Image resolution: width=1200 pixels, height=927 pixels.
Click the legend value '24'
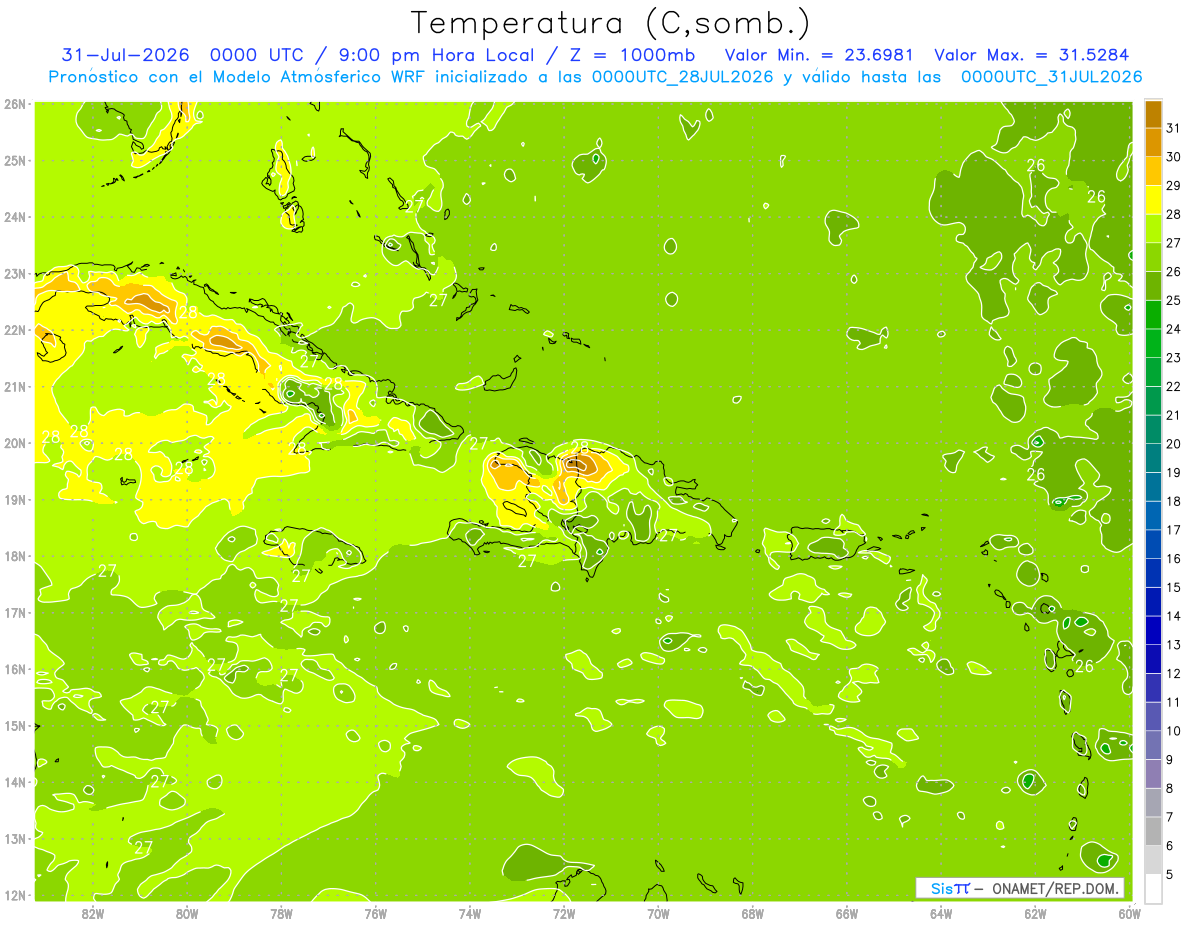(1173, 329)
